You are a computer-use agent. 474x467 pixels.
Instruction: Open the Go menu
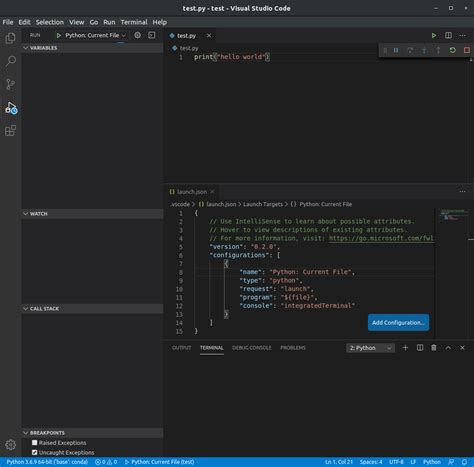point(94,22)
